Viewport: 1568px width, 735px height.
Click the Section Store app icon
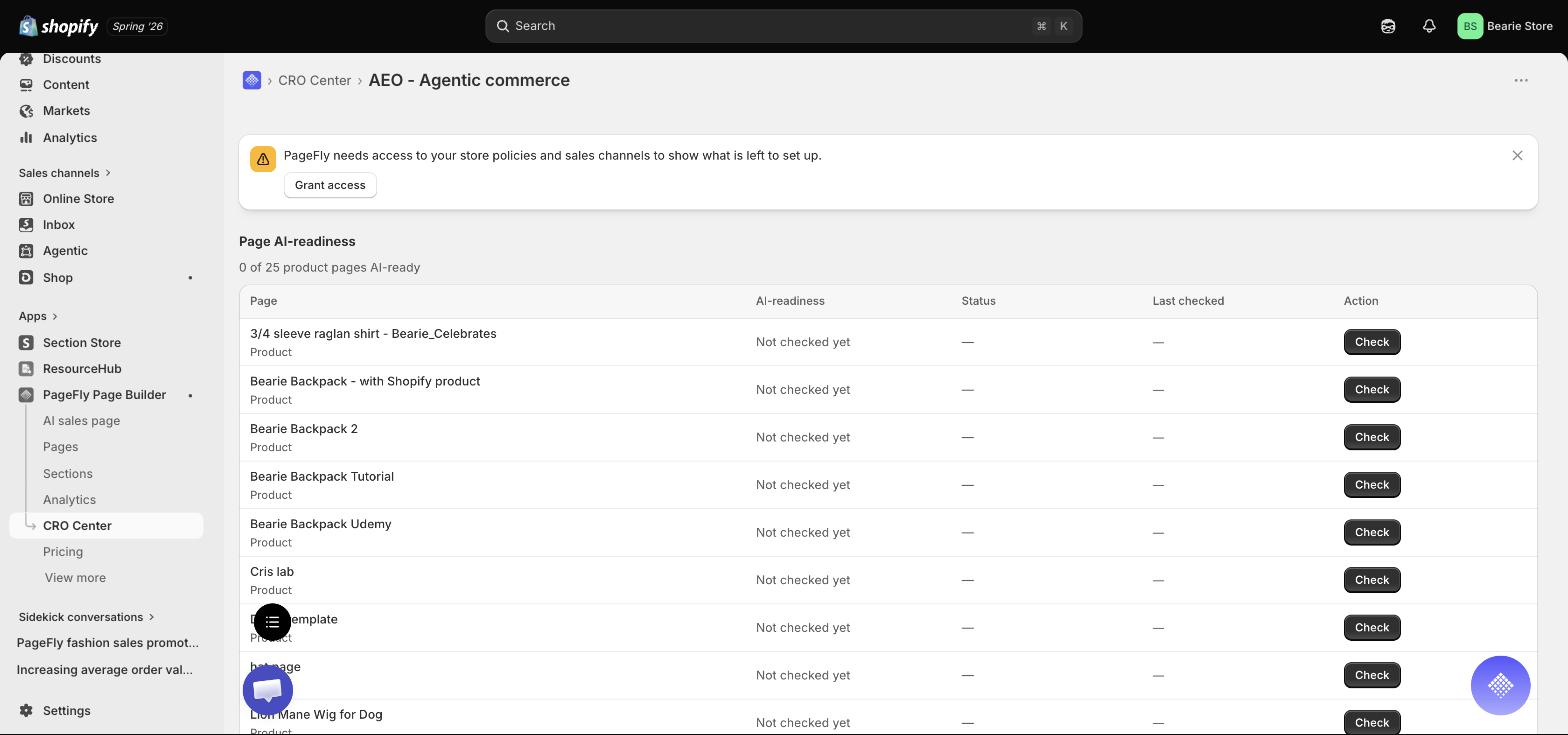tap(27, 343)
